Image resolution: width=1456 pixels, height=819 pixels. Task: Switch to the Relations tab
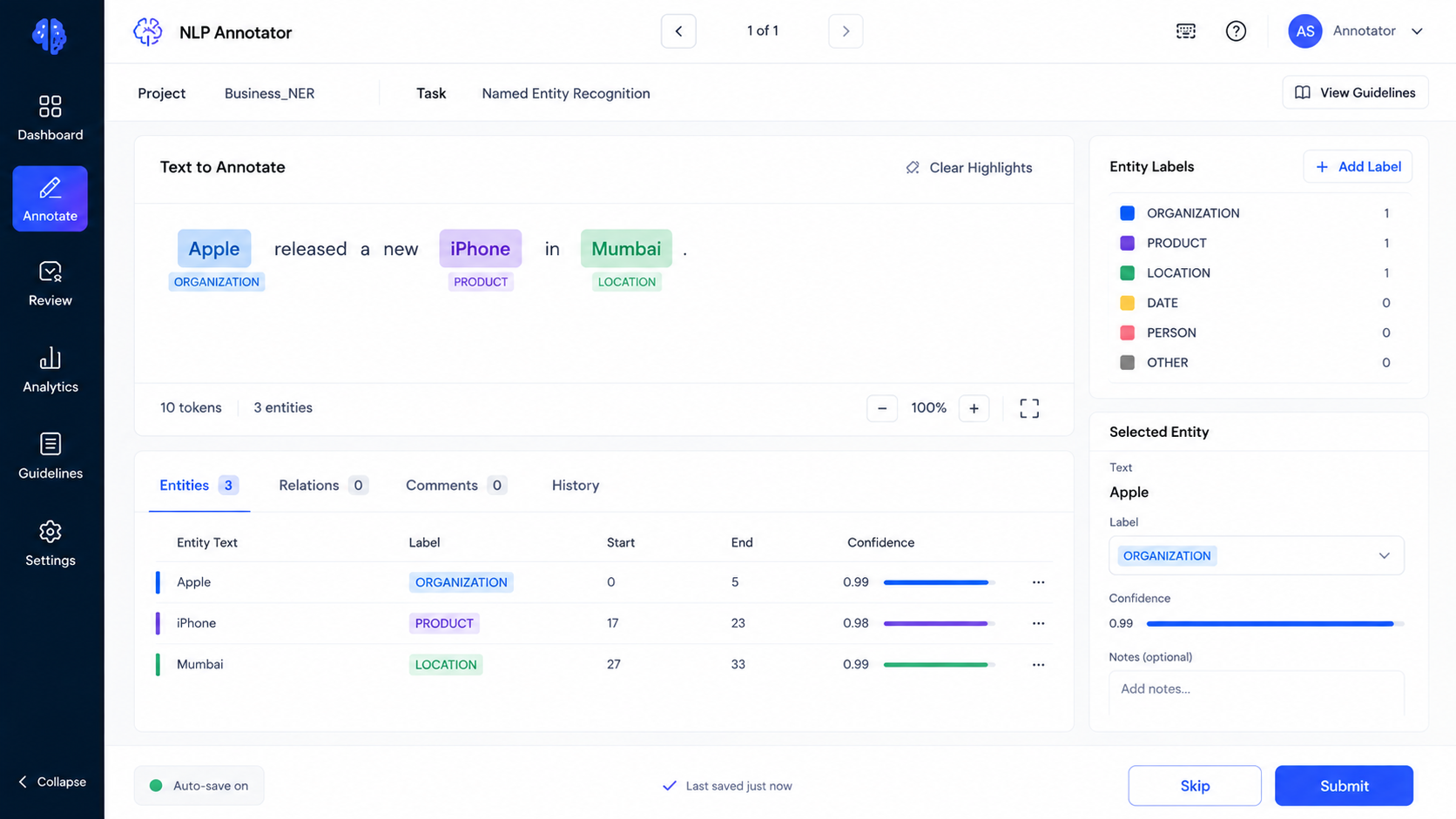click(323, 486)
